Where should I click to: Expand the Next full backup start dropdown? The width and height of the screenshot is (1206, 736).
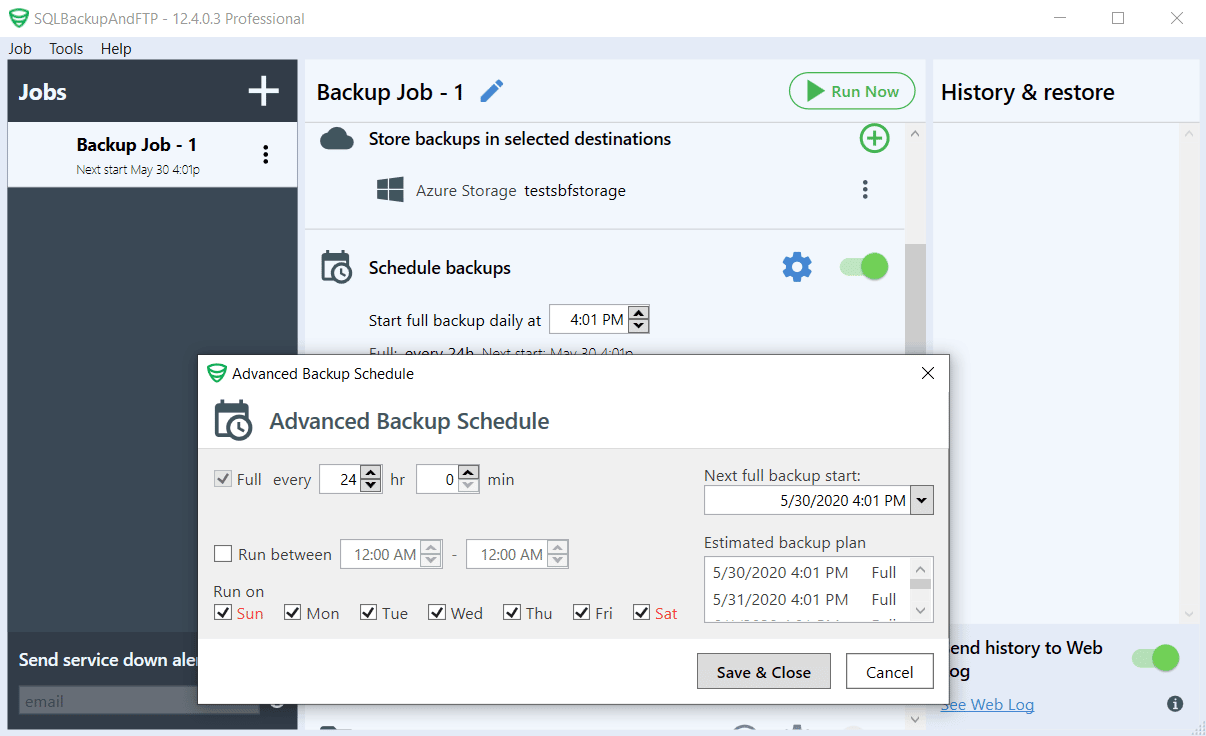click(x=922, y=500)
